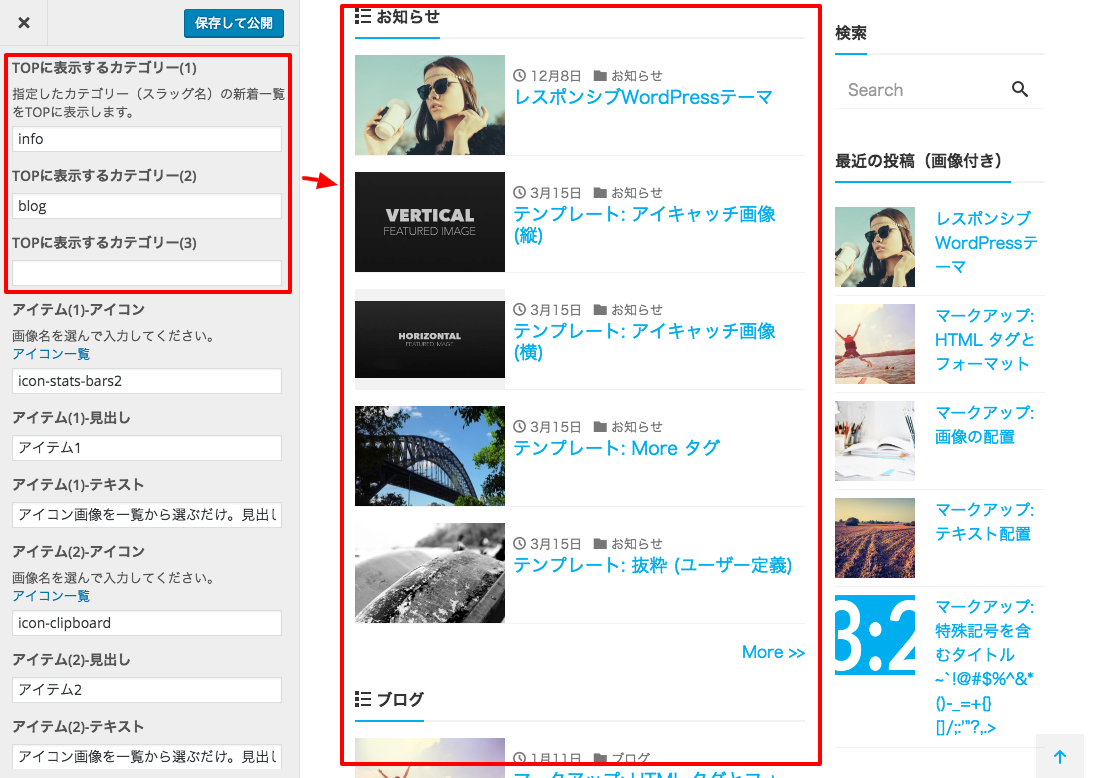The width and height of the screenshot is (1100, 778).
Task: Open sidebar thumbnail of woman with sunglasses
Action: [875, 247]
